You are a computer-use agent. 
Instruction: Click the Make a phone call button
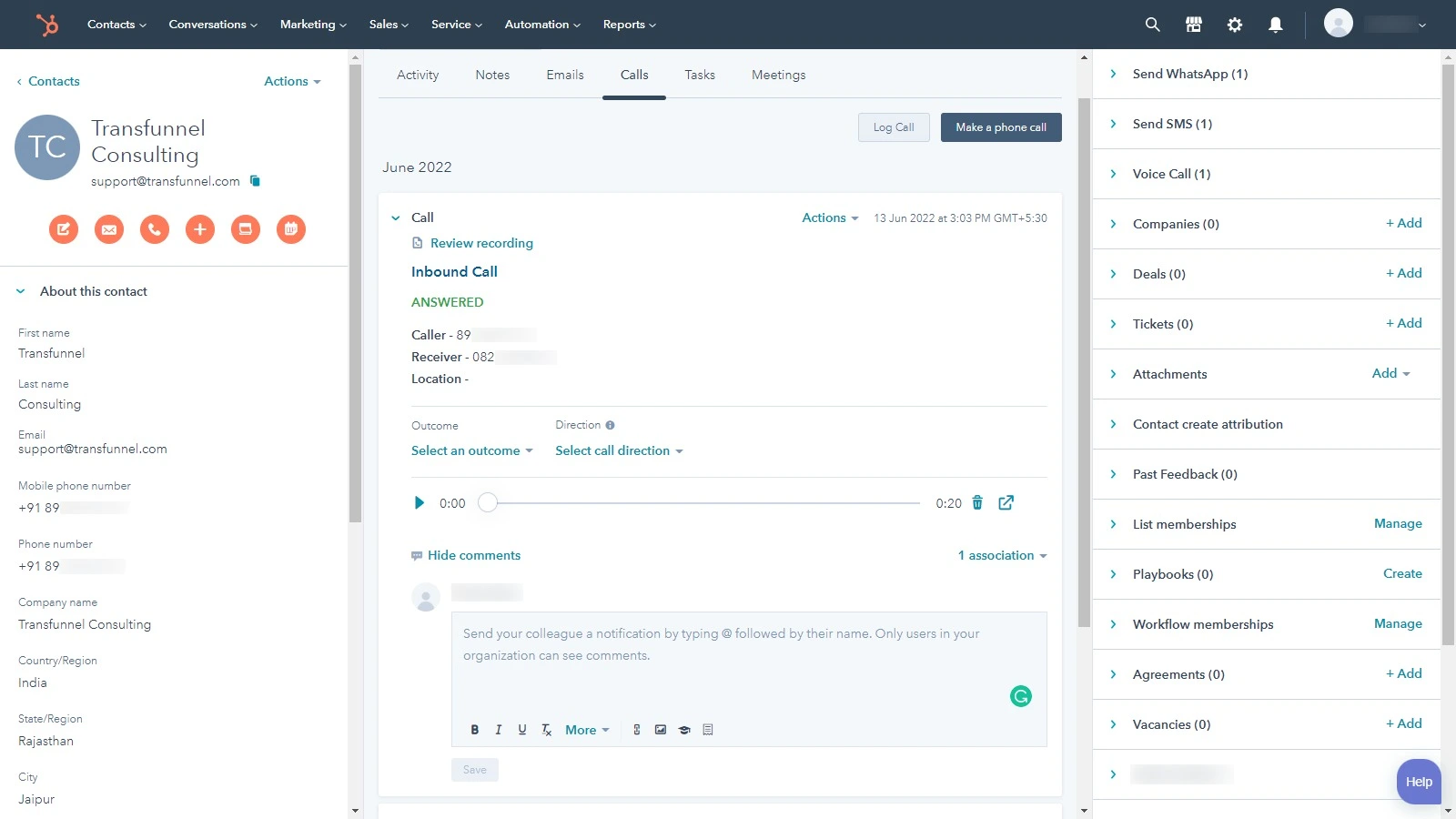(x=1000, y=127)
